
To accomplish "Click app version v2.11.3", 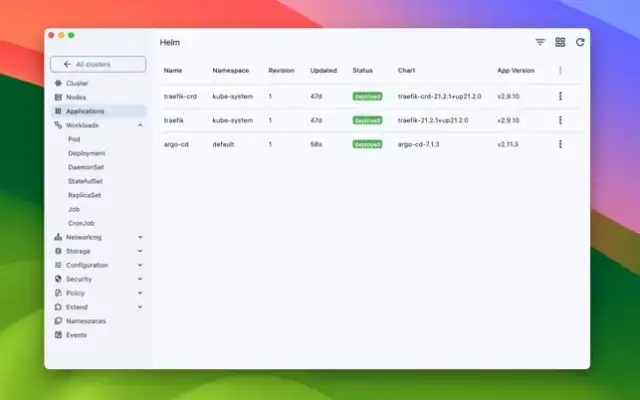I will [x=507, y=144].
